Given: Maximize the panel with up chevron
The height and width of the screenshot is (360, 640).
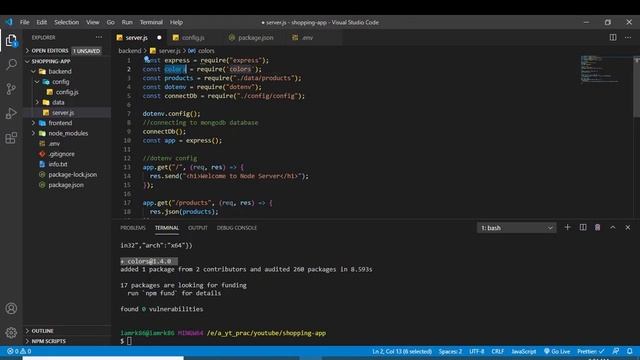Looking at the screenshot, I should coord(613,227).
